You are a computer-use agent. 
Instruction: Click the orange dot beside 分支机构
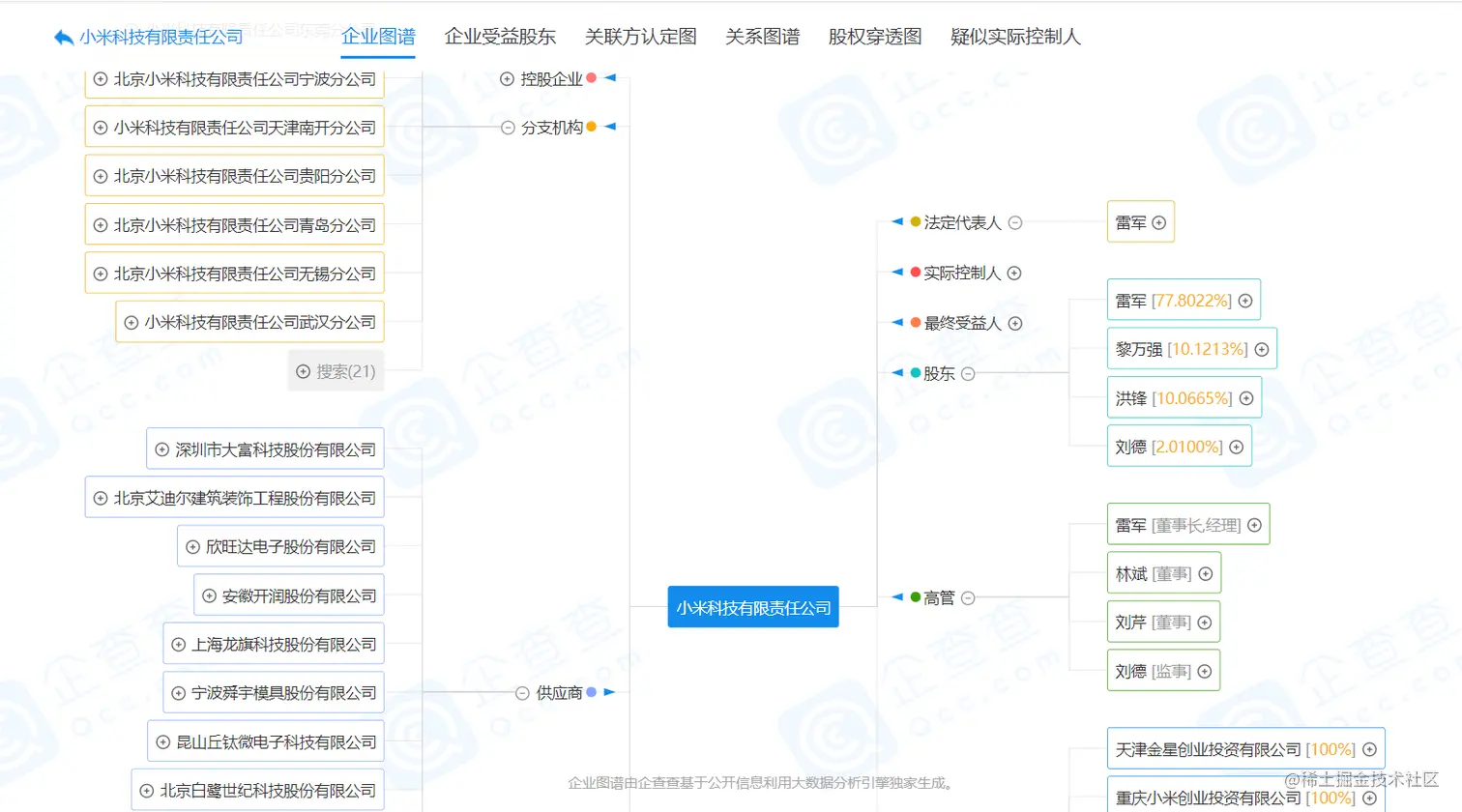[592, 127]
